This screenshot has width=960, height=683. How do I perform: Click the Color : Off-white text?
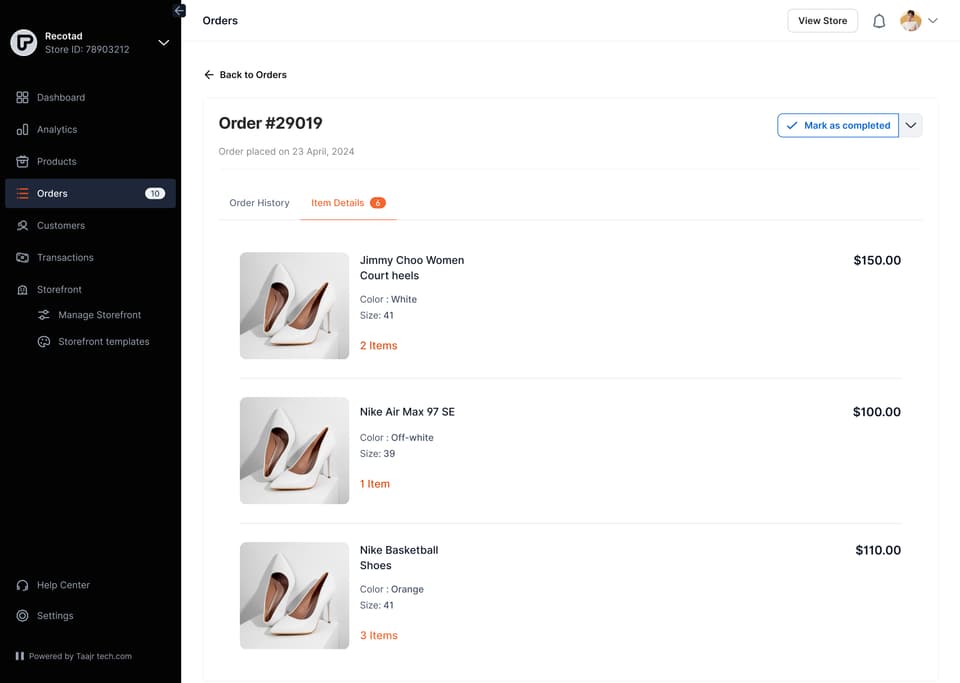pyautogui.click(x=397, y=438)
